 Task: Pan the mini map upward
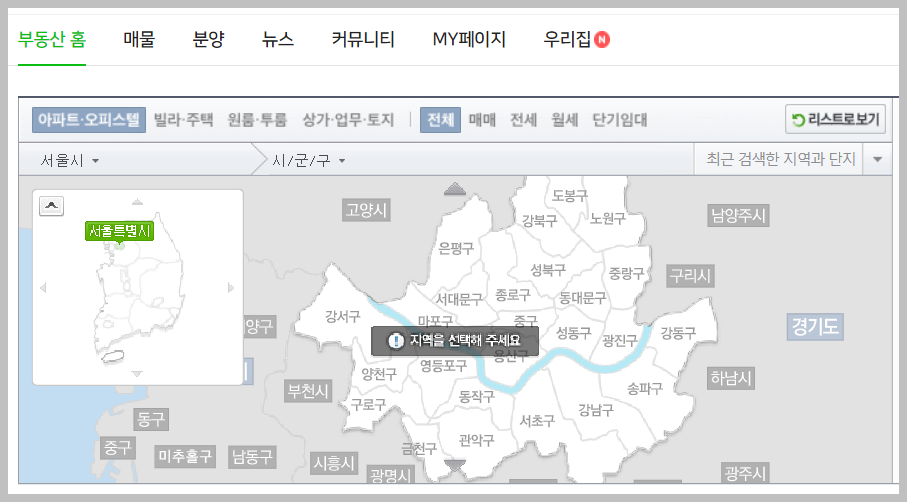tap(137, 202)
